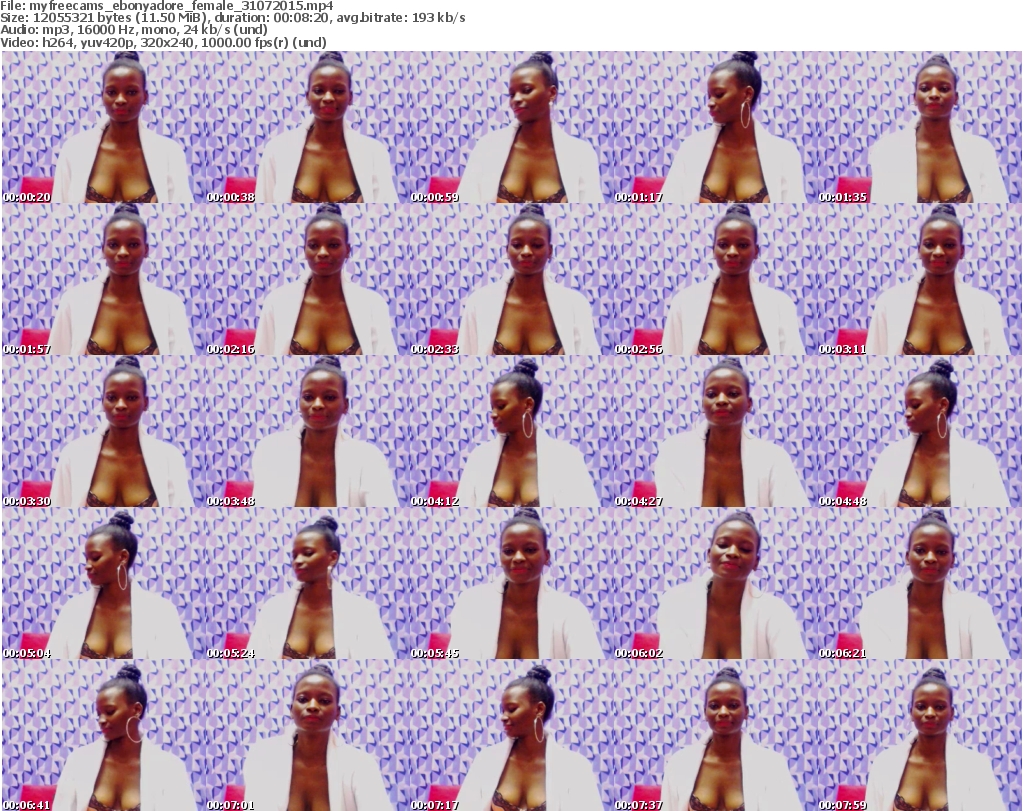Click the 'Audio: mp3, 16000 Hz' line
The width and height of the screenshot is (1024, 811).
(134, 30)
